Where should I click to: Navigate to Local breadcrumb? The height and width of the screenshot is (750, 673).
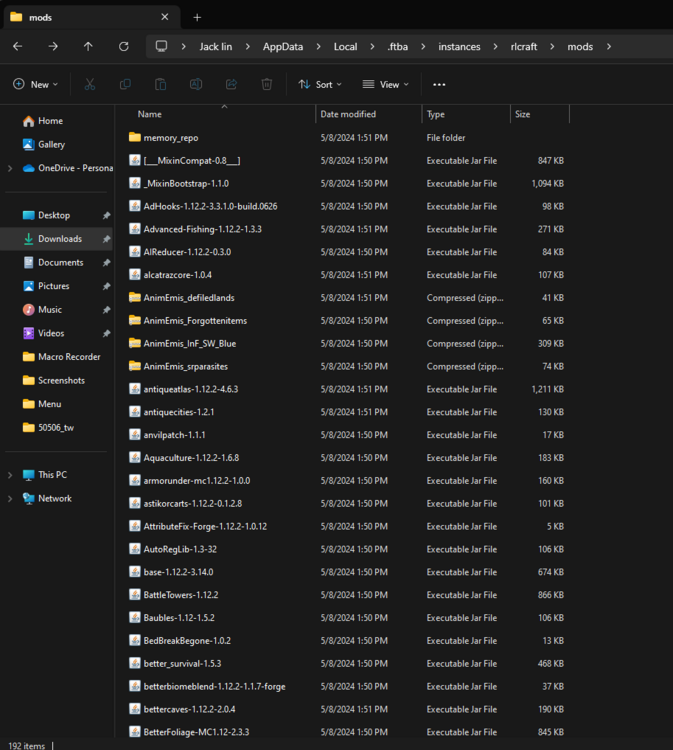pos(345,46)
